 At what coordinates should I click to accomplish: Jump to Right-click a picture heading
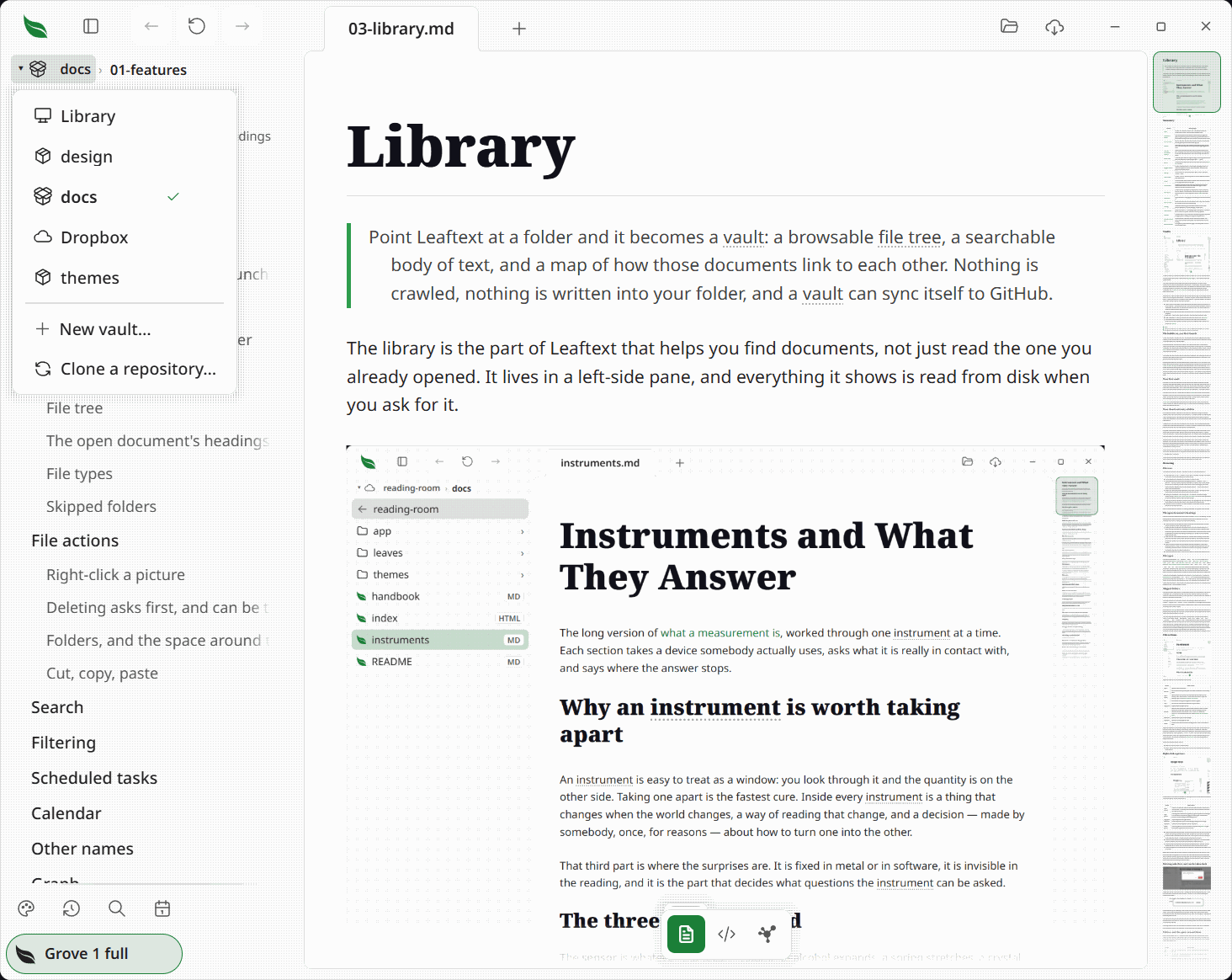pos(115,575)
